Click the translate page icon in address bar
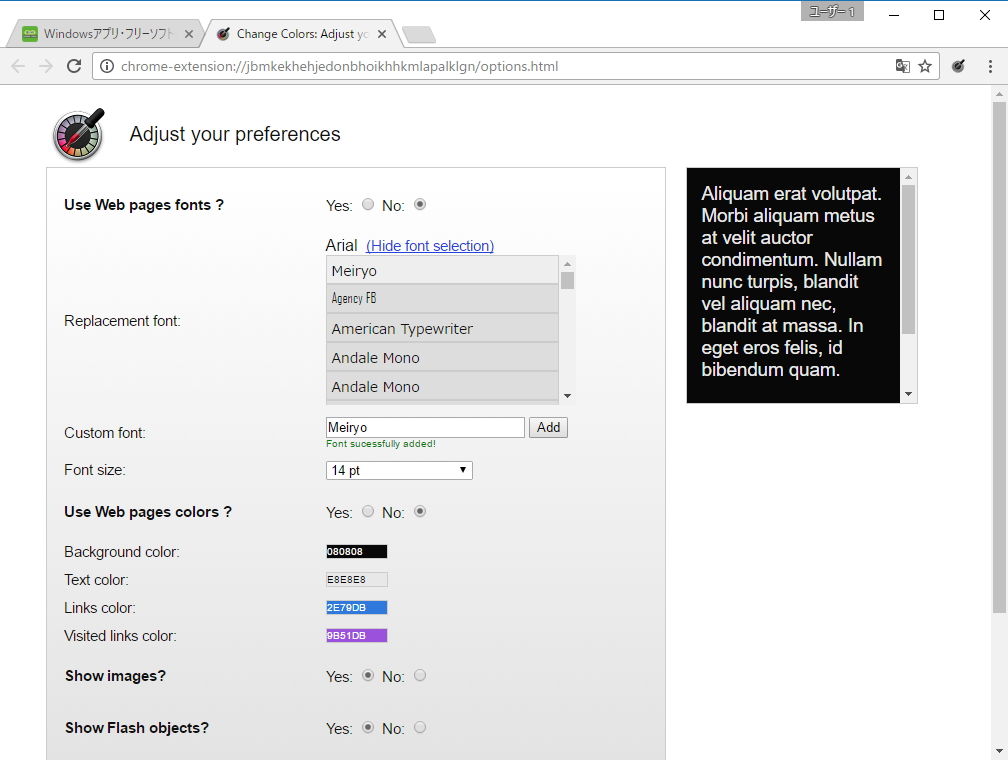This screenshot has height=760, width=1008. click(902, 67)
